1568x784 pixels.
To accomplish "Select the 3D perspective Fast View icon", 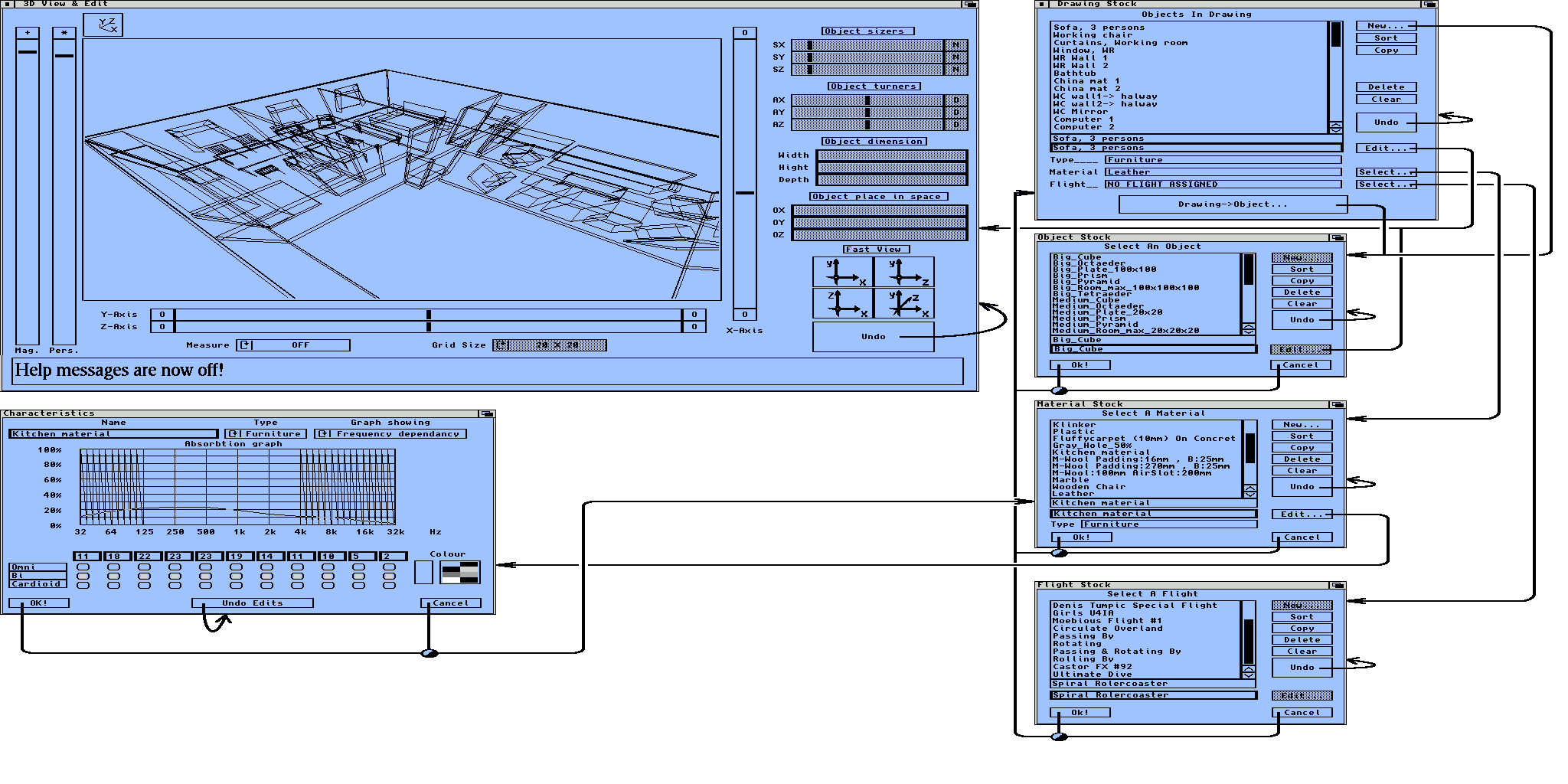I will click(x=904, y=303).
